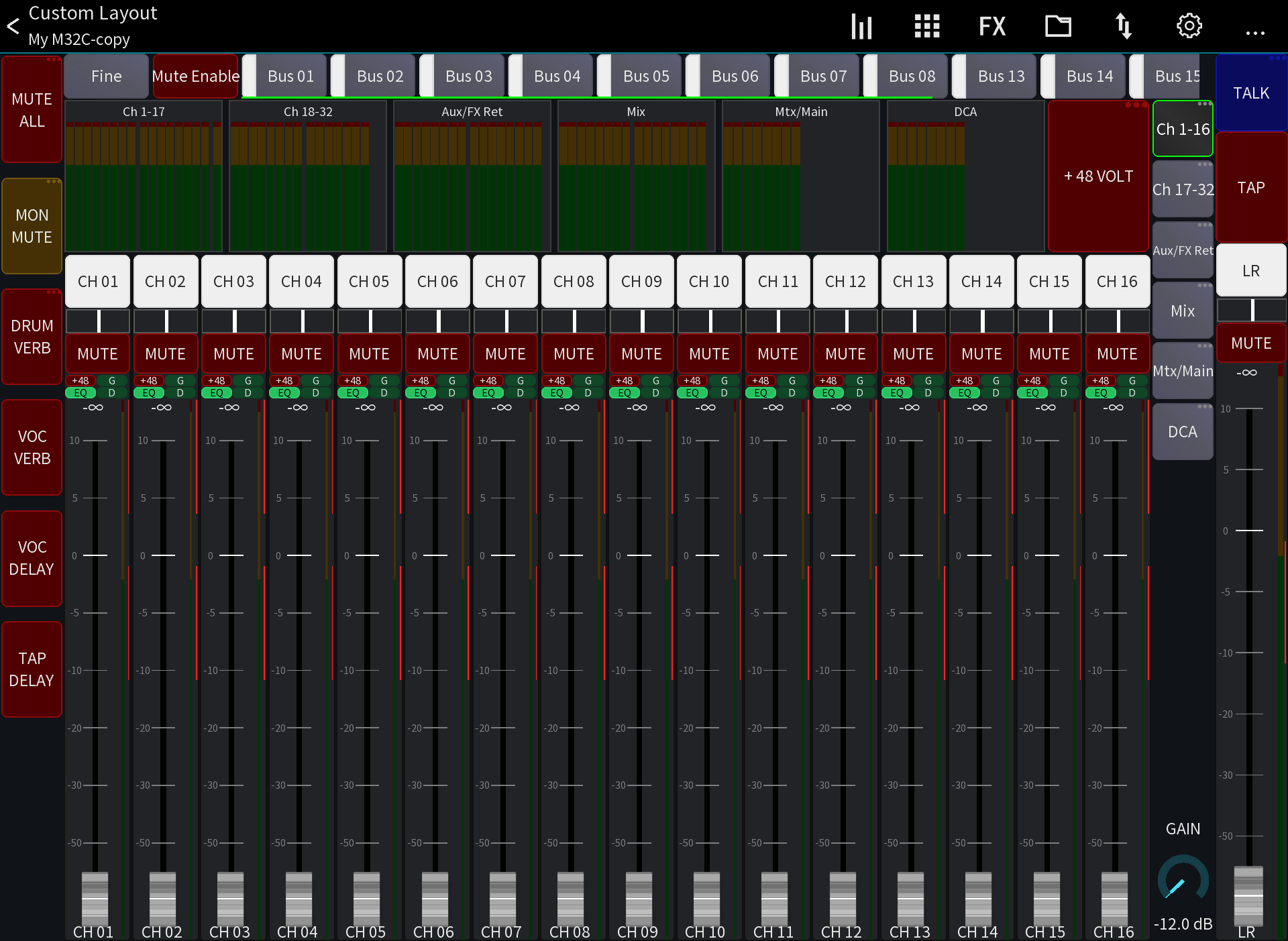This screenshot has height=941, width=1288.
Task: Open the mixer faders view icon
Action: (x=861, y=26)
